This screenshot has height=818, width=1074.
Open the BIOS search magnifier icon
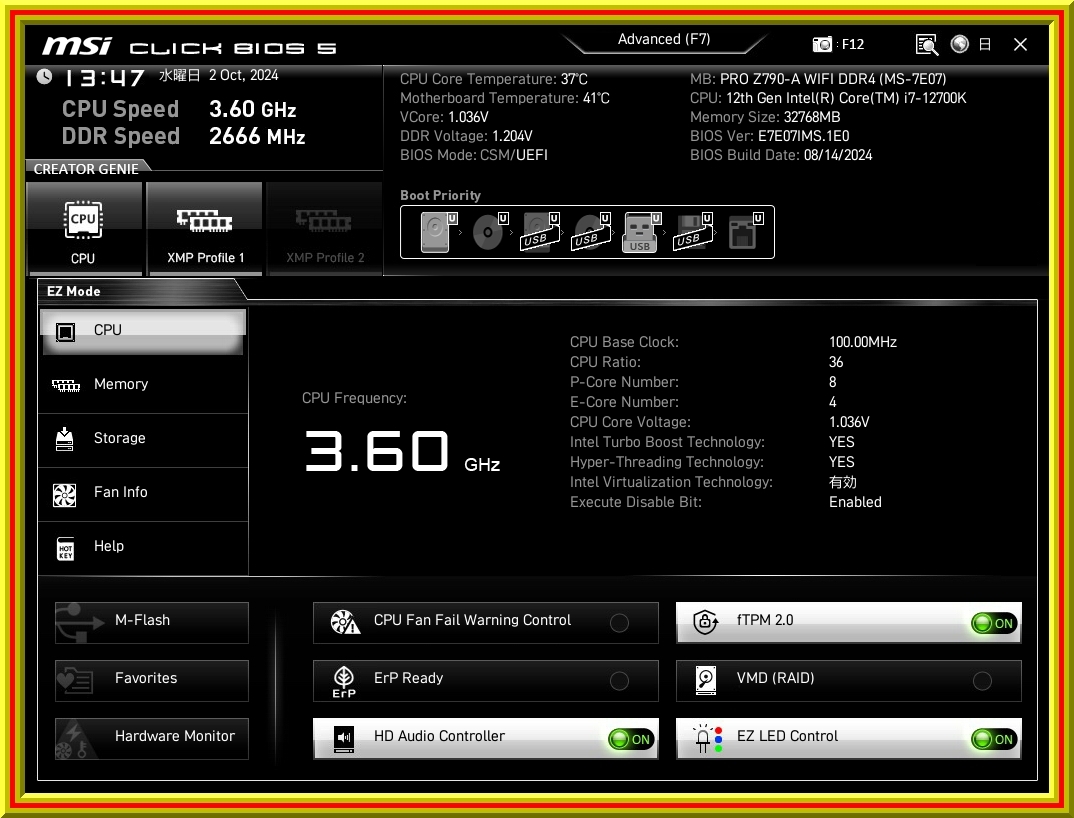click(x=927, y=45)
